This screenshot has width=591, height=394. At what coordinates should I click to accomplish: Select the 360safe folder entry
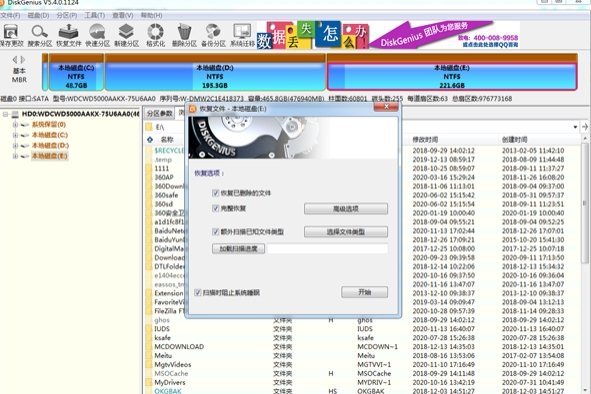point(166,195)
